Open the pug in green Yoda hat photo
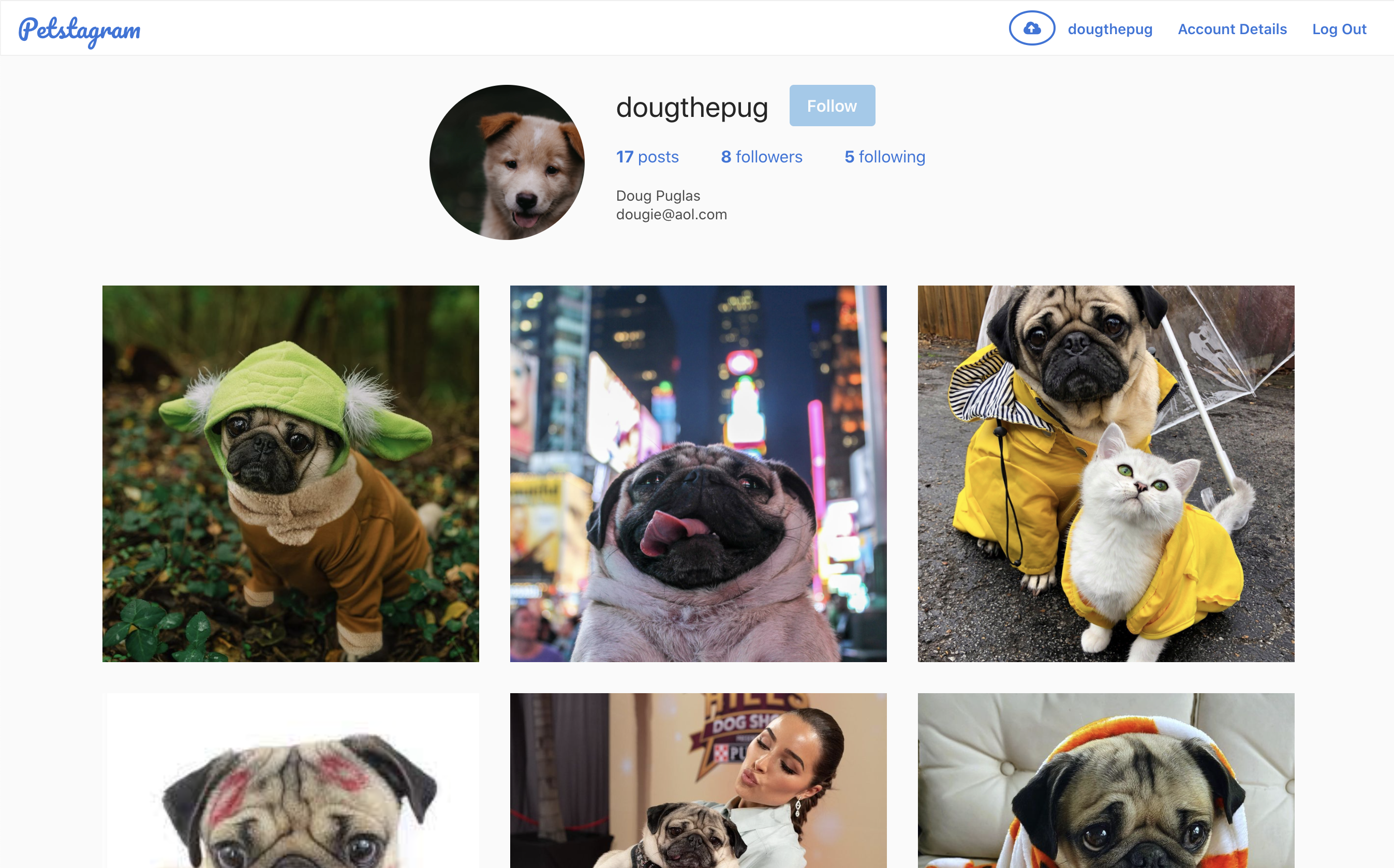1394x868 pixels. click(290, 474)
